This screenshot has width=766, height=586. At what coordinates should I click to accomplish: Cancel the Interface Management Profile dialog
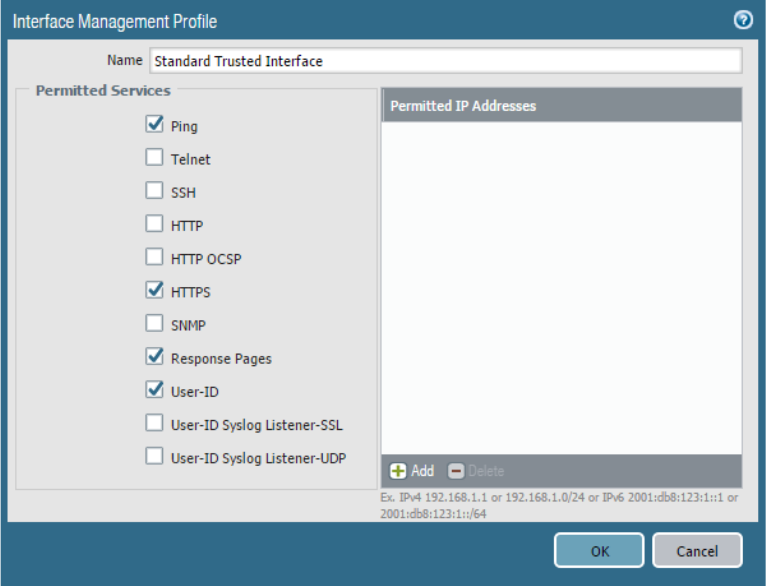pyautogui.click(x=697, y=550)
